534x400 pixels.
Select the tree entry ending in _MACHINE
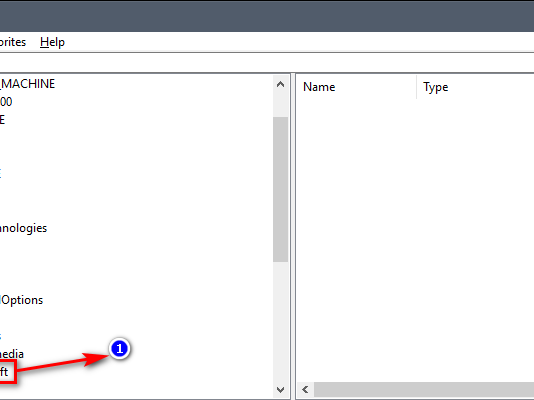(27, 84)
